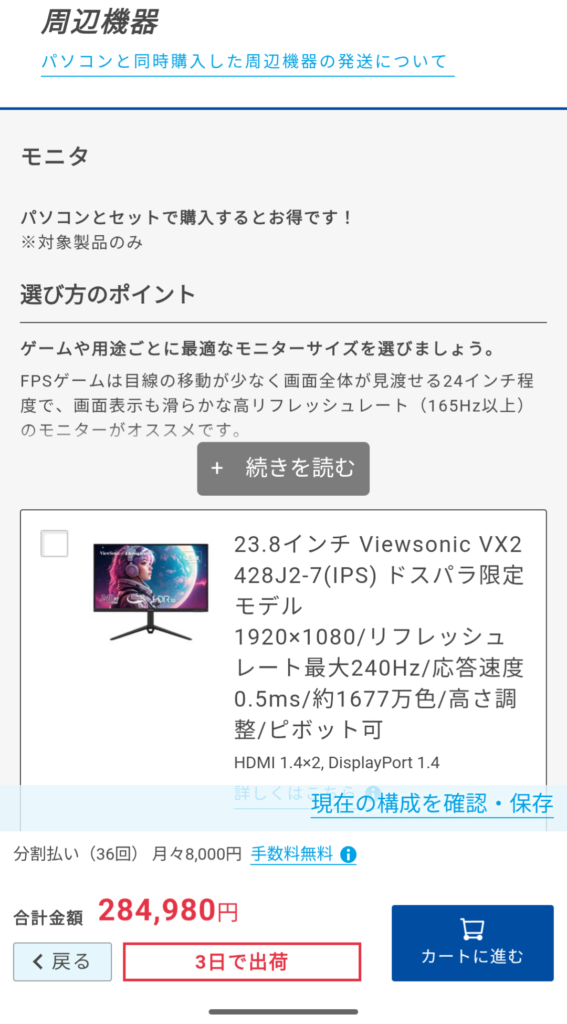567x1024 pixels.
Task: Go back with the 戻る button
Action: pos(63,961)
